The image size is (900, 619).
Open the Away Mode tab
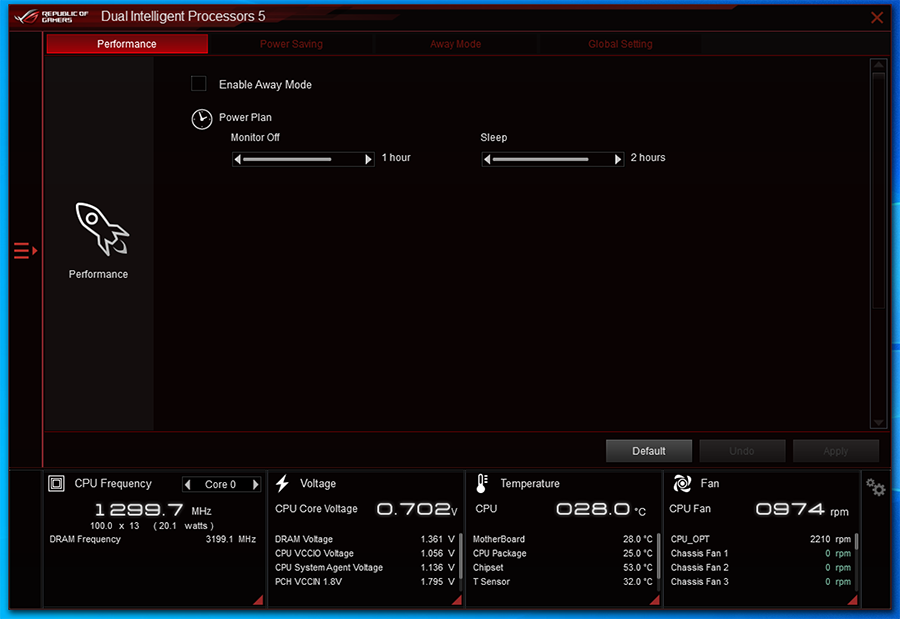coord(455,44)
